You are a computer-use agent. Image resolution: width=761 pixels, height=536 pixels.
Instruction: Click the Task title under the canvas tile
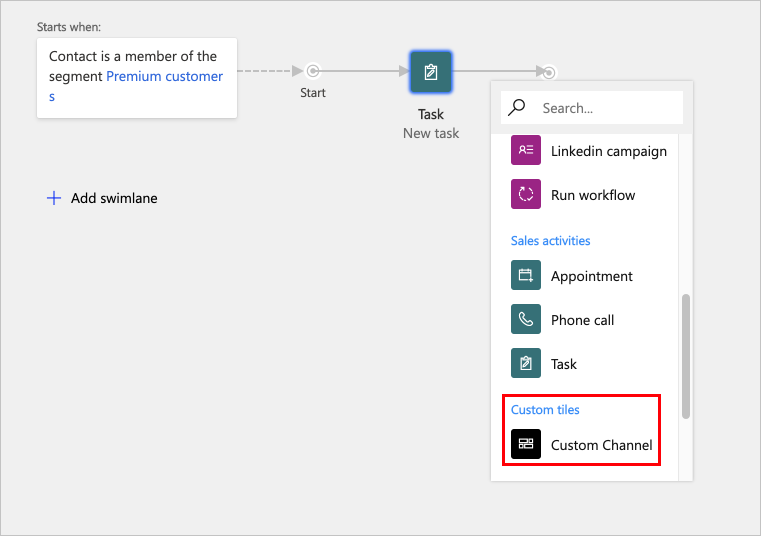click(x=431, y=114)
